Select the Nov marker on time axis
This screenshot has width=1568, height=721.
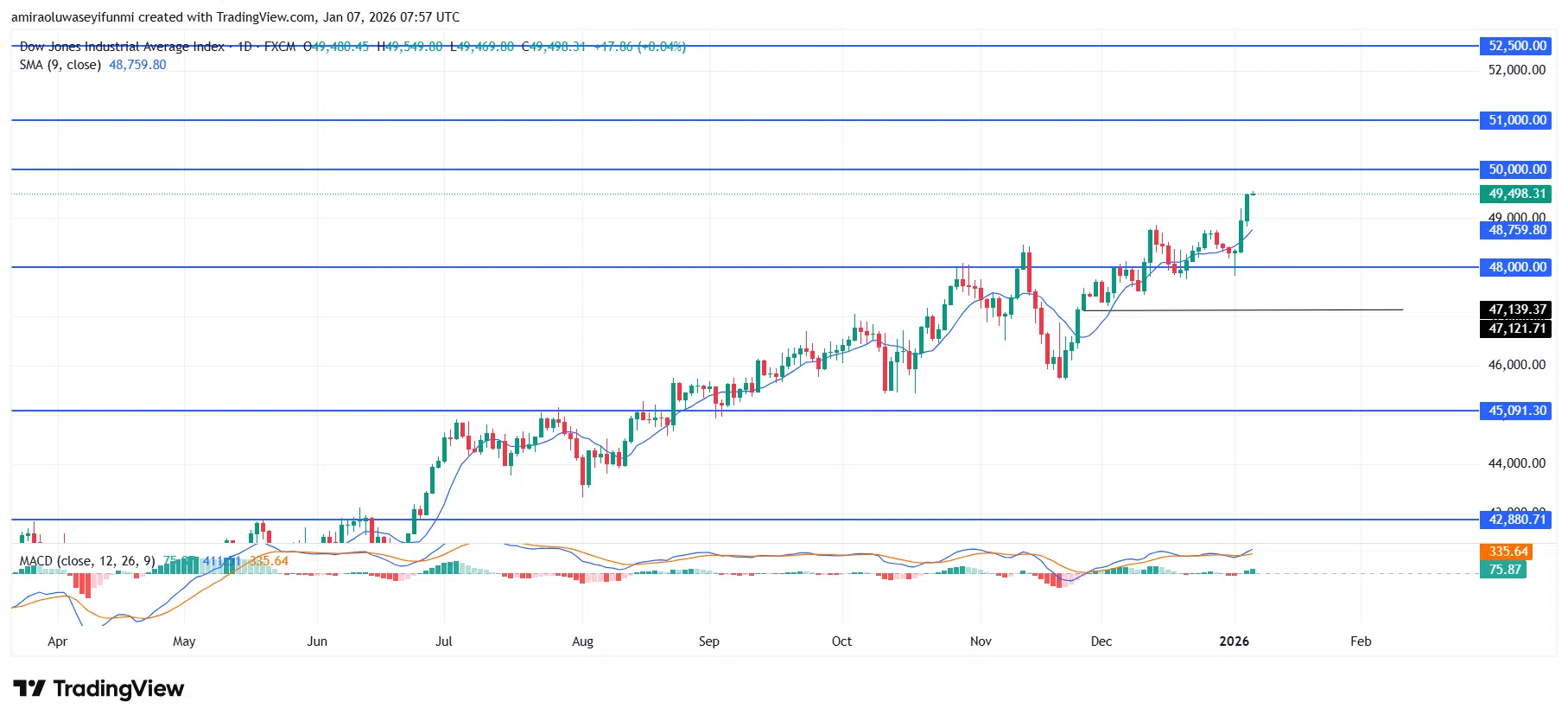(981, 641)
